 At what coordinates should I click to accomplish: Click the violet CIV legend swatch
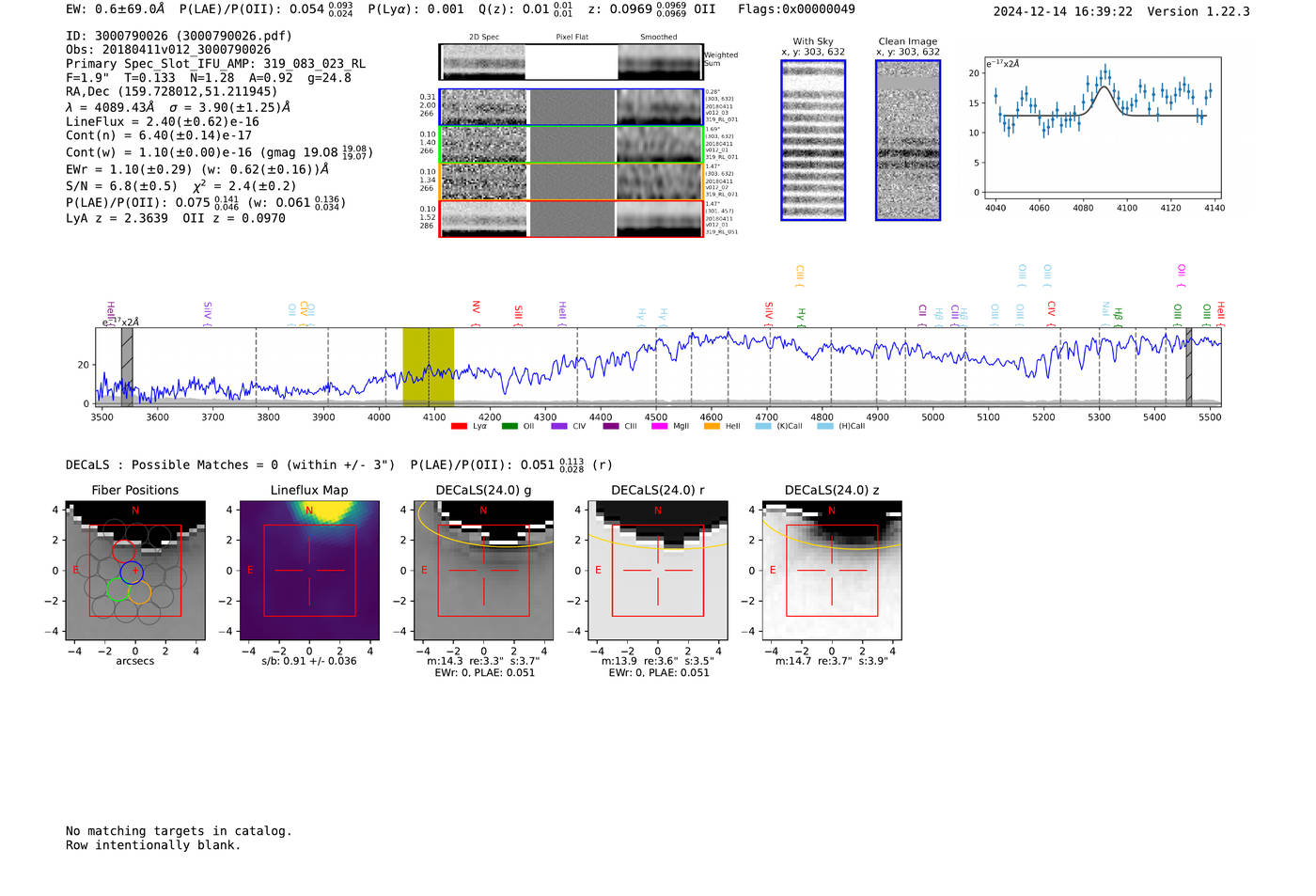(x=559, y=426)
